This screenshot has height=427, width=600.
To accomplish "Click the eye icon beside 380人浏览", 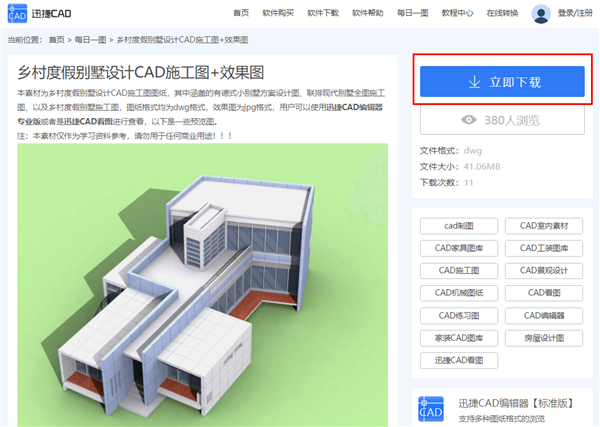I will click(x=469, y=120).
